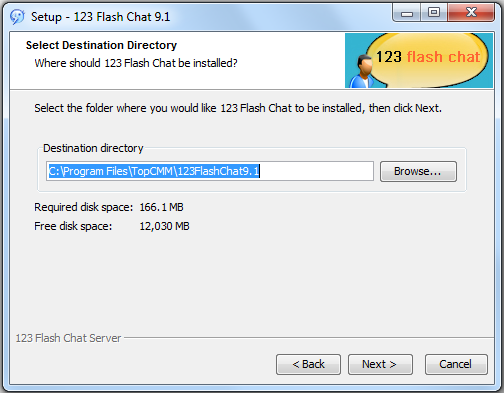Click the 166.1 MB required space value

pyautogui.click(x=161, y=207)
